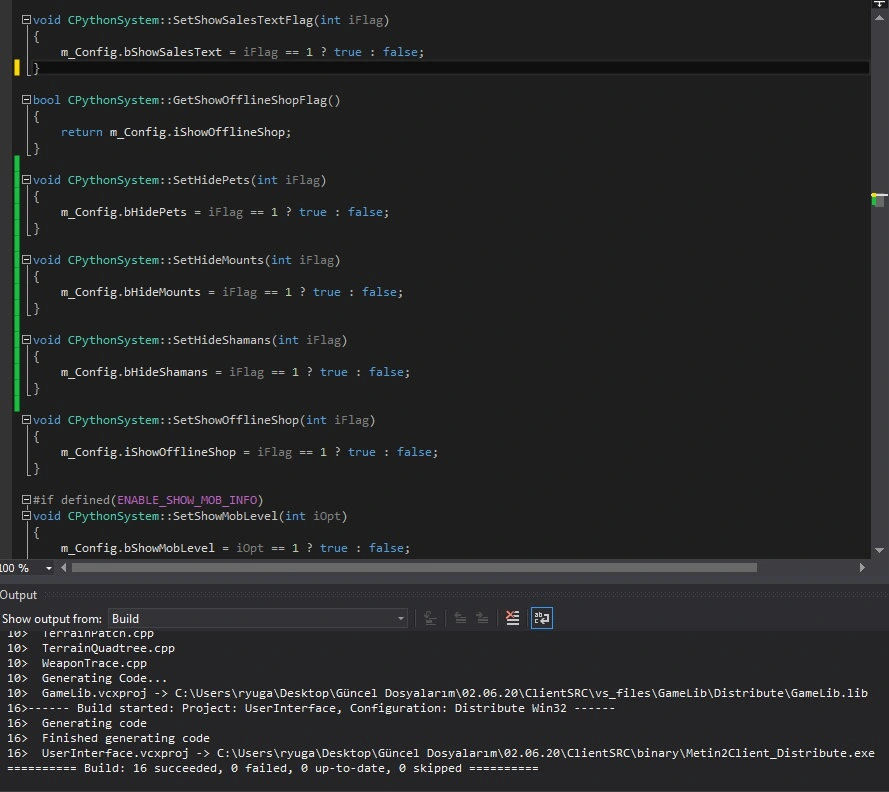Screen dimensions: 889x792
Task: Click the vertical scrollbar down arrow
Action: [879, 550]
